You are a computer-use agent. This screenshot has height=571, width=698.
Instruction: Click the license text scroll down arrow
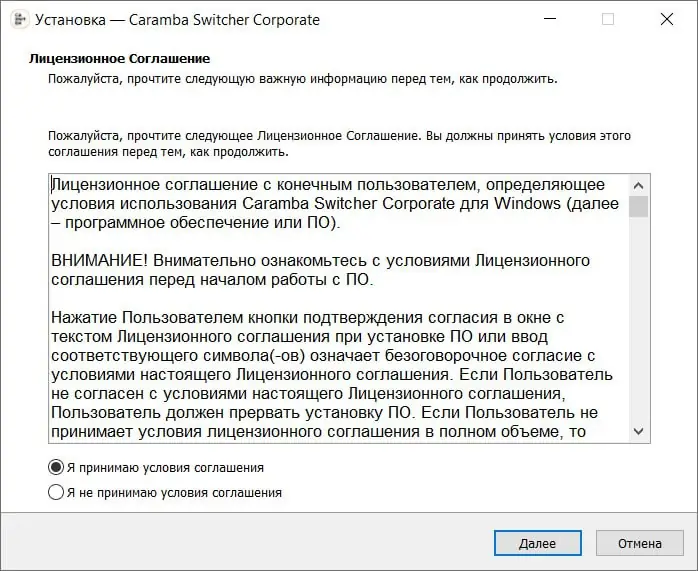click(x=638, y=431)
